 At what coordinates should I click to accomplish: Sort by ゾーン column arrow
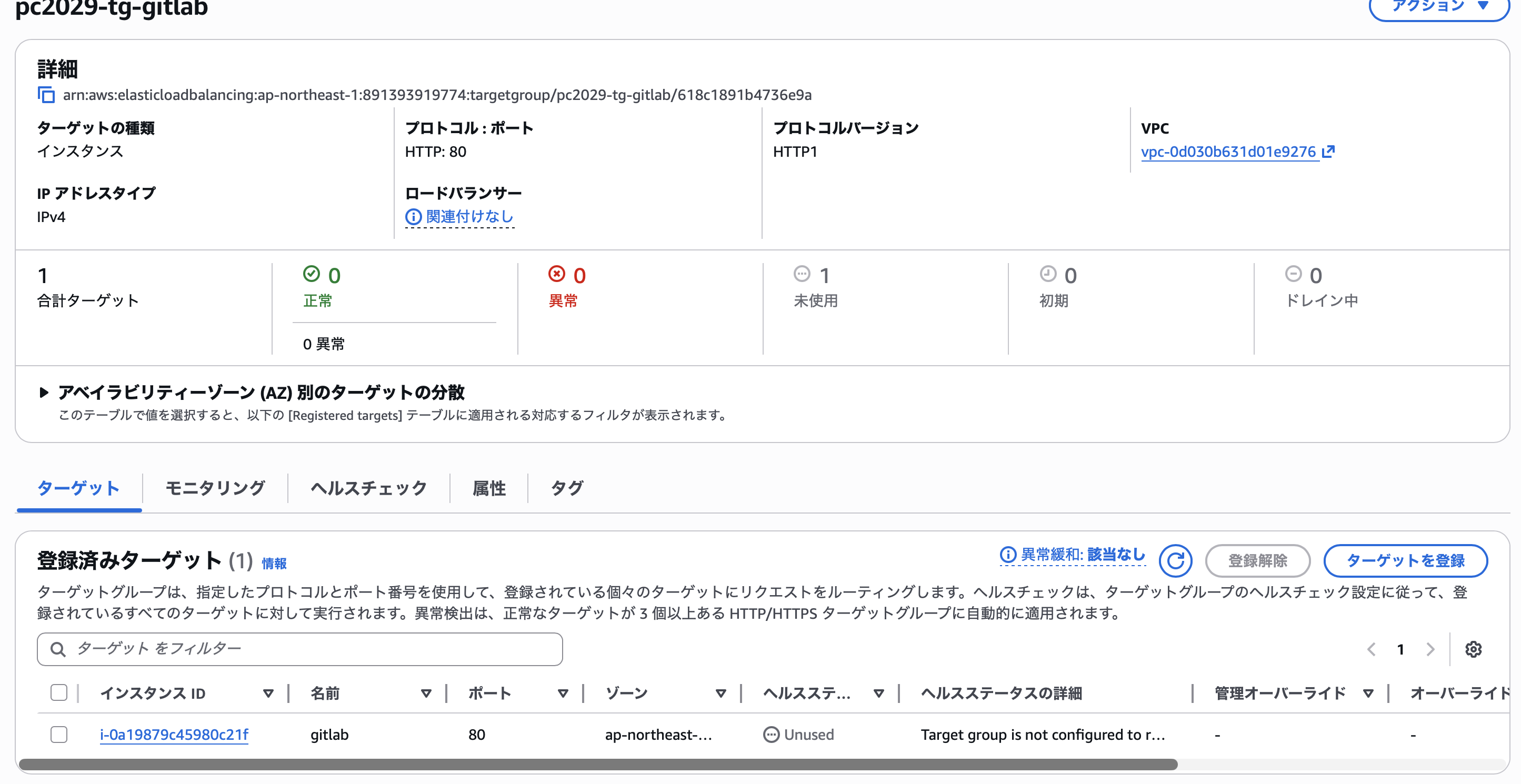pyautogui.click(x=721, y=693)
